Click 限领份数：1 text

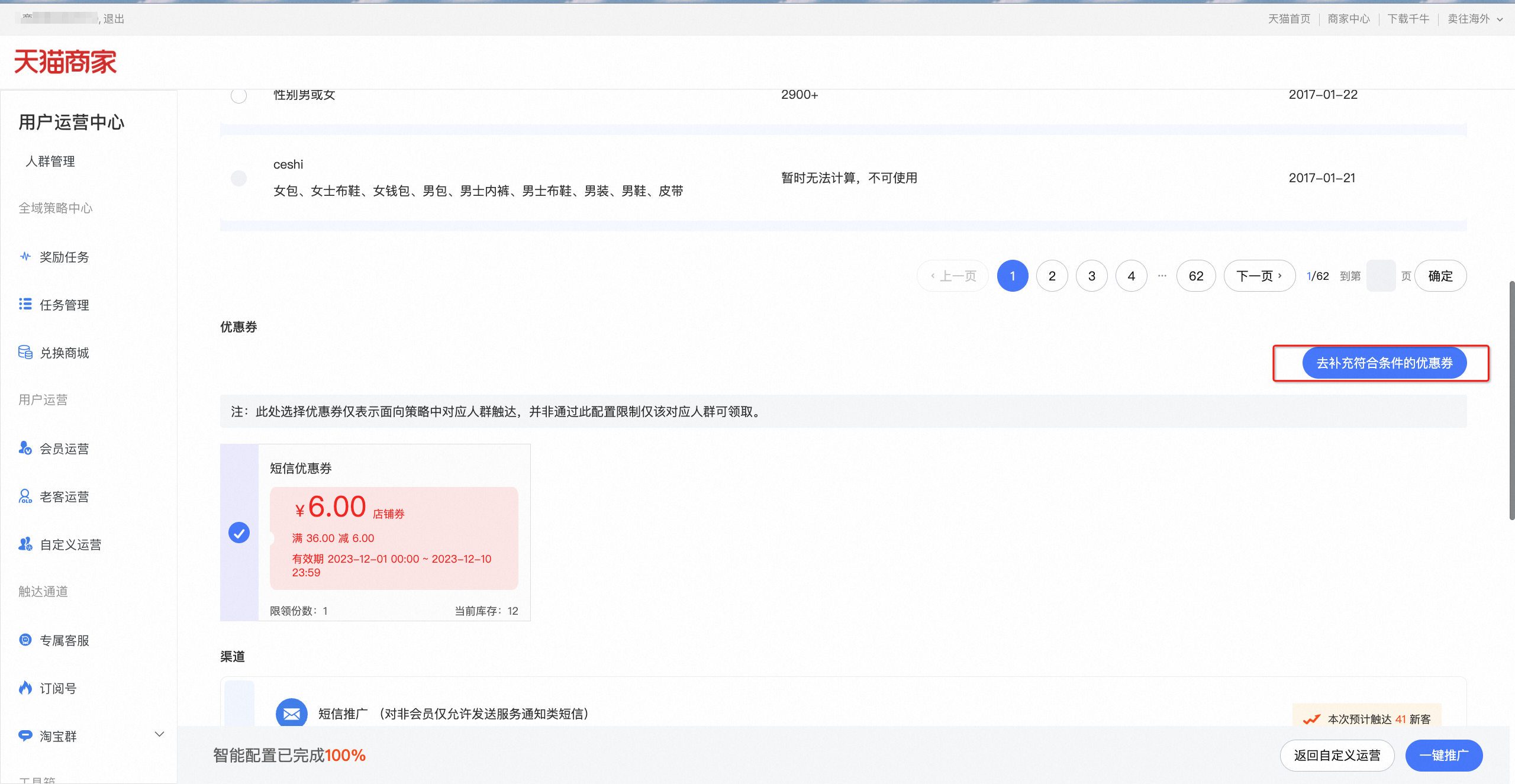click(299, 611)
